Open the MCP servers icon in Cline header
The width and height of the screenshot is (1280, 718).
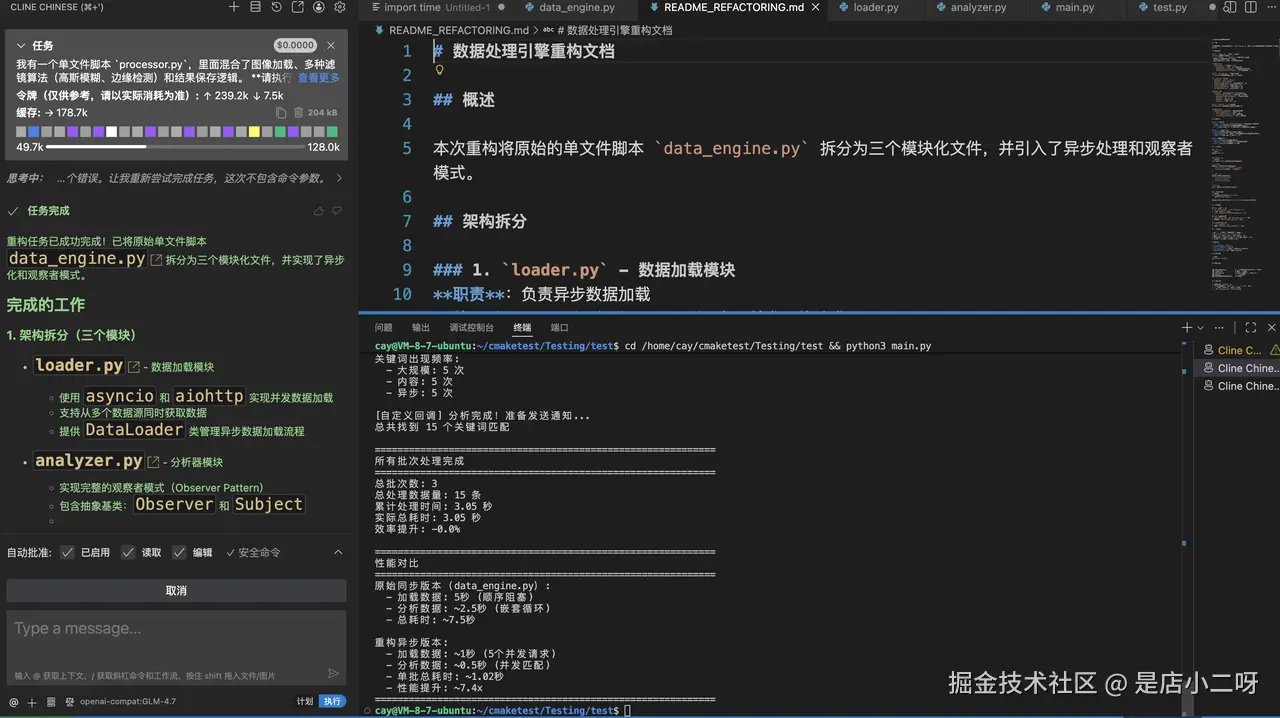[255, 7]
